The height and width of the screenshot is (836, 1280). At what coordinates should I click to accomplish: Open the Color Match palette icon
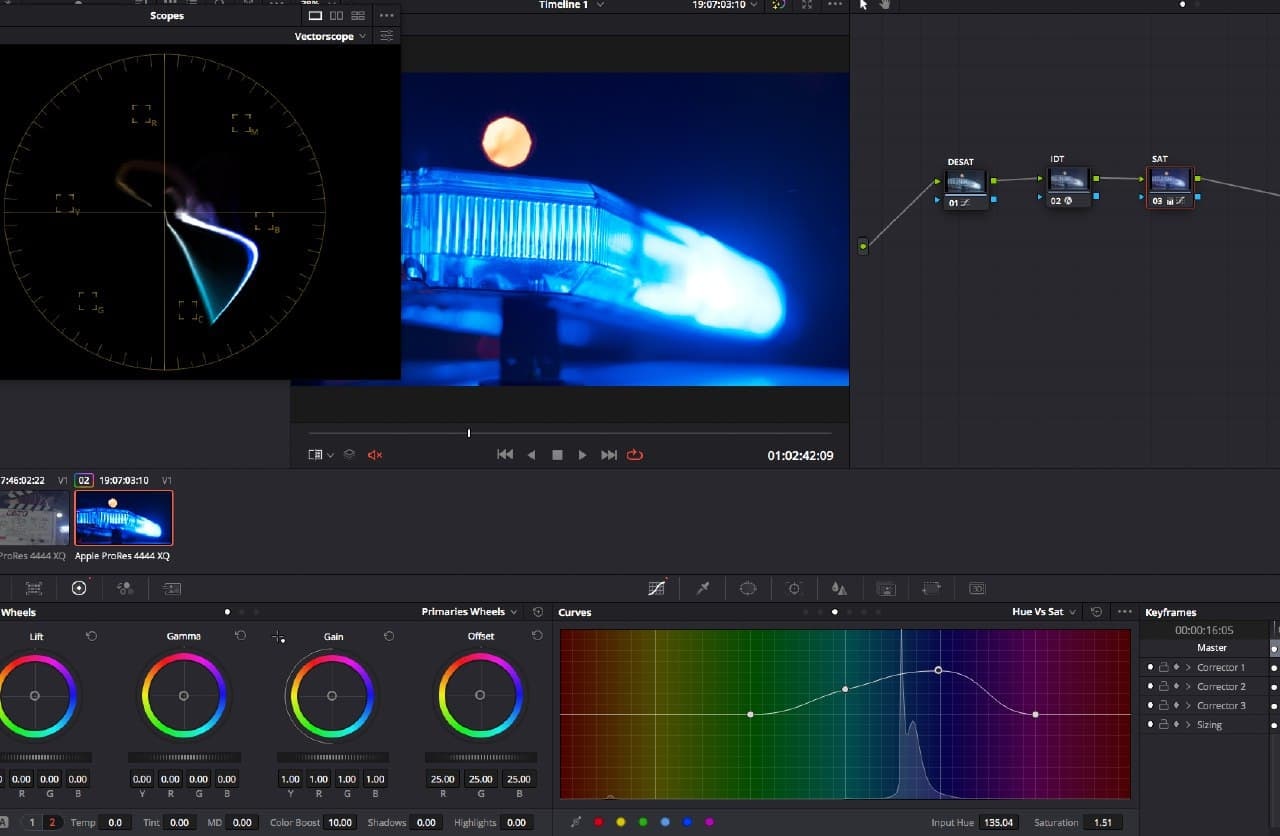33,588
